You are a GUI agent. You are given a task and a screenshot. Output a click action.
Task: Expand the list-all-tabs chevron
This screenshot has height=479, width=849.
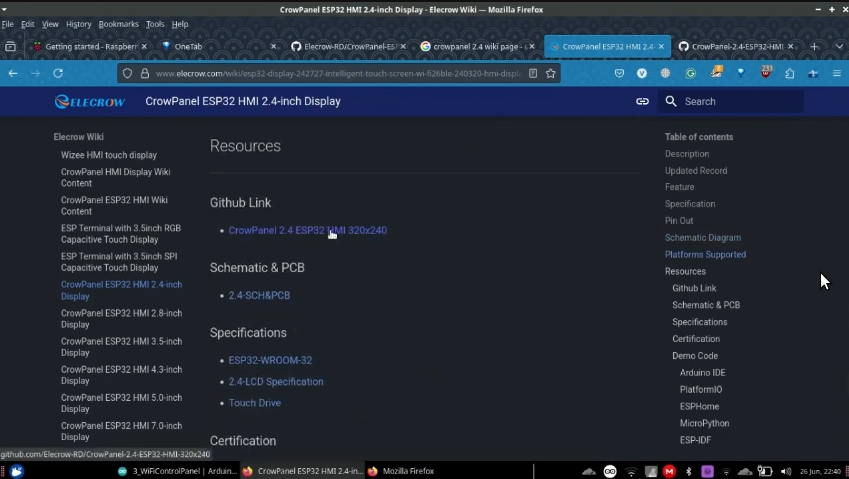click(x=839, y=47)
